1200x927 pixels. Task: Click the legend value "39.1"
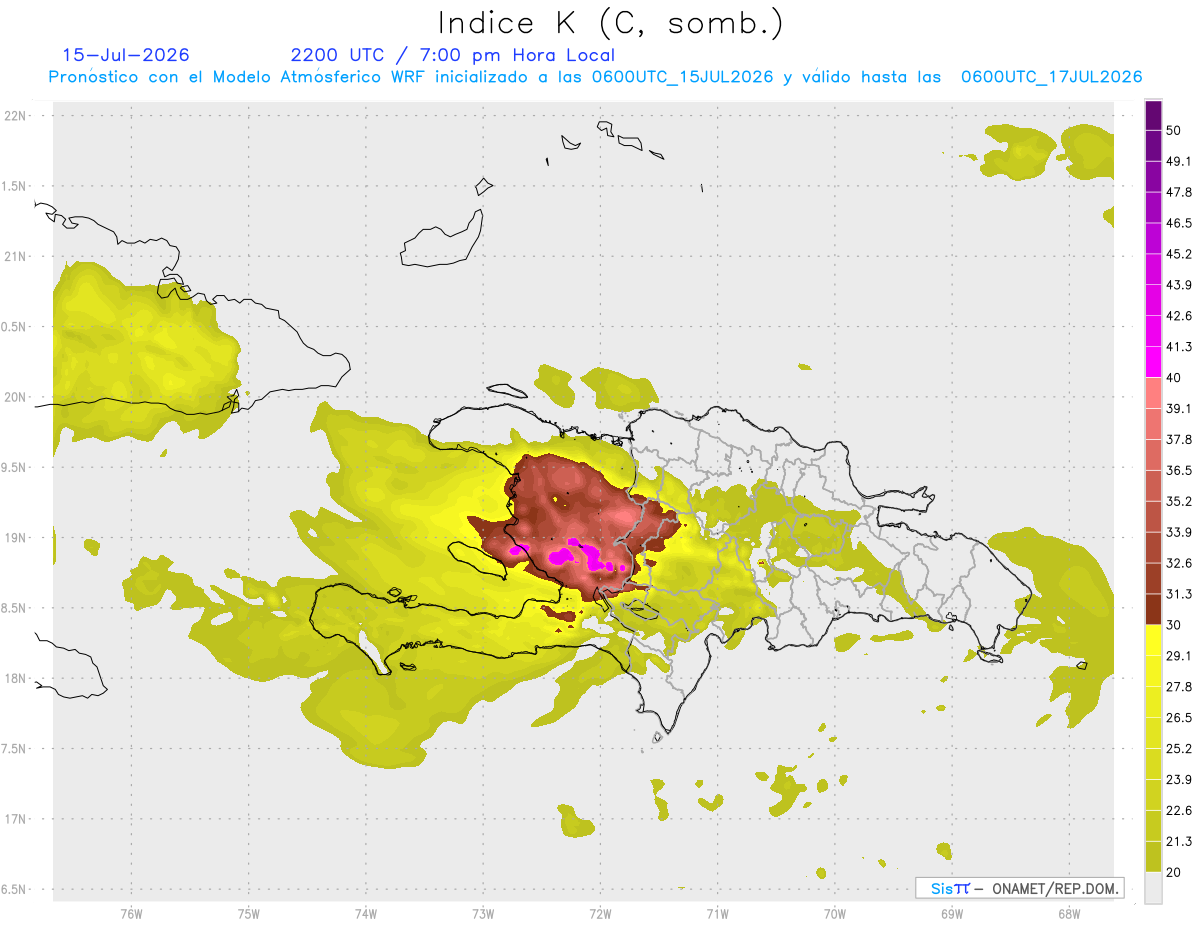[1178, 408]
